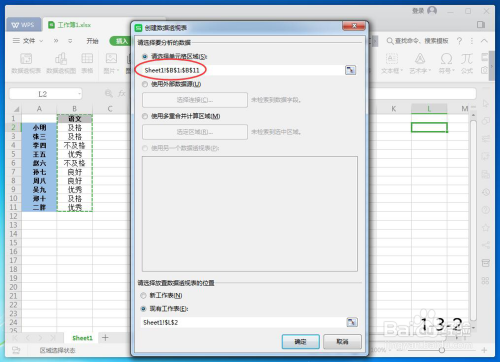Select 请选择单元格区域(S) radio button

[x=145, y=56]
